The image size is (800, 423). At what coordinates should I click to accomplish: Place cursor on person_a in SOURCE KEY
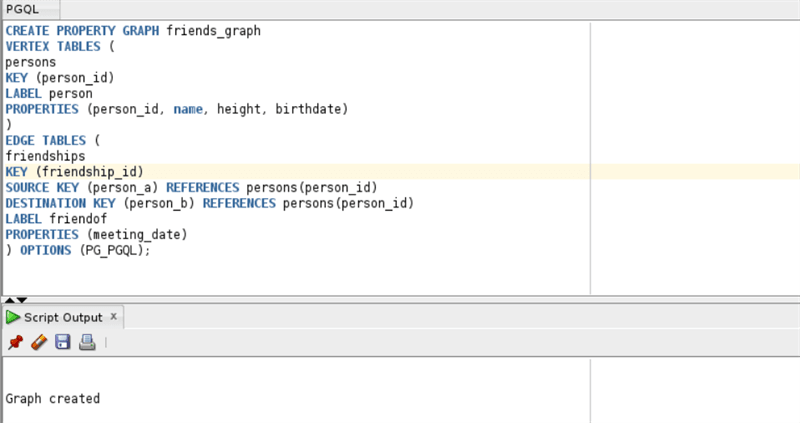122,188
